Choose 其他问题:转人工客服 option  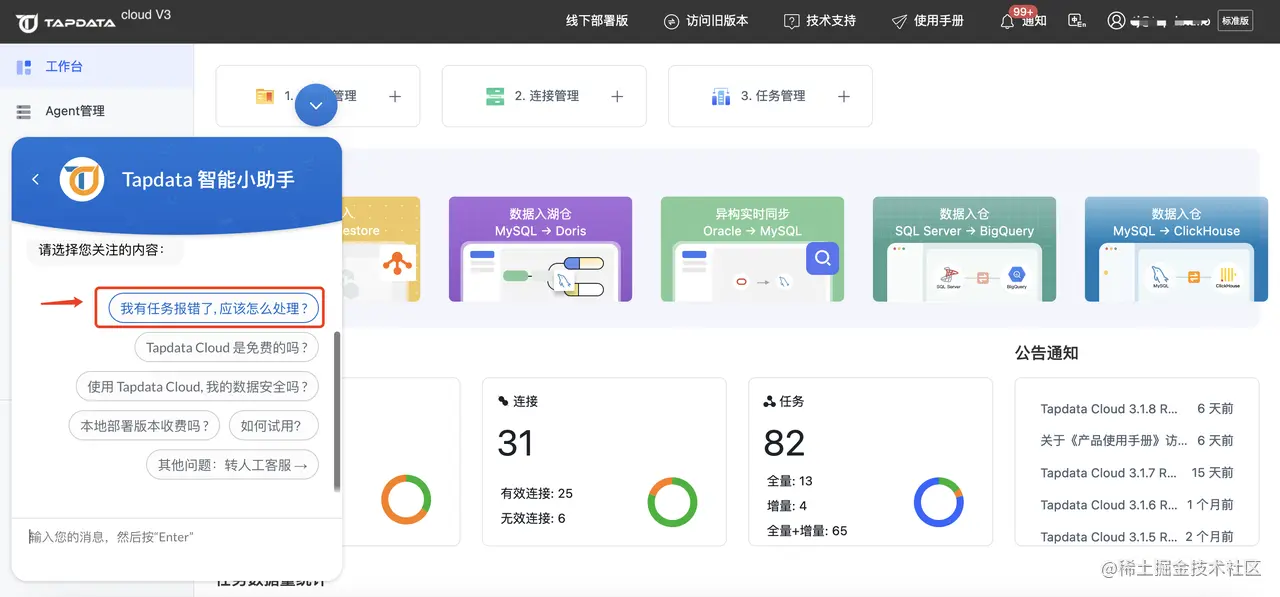(233, 465)
